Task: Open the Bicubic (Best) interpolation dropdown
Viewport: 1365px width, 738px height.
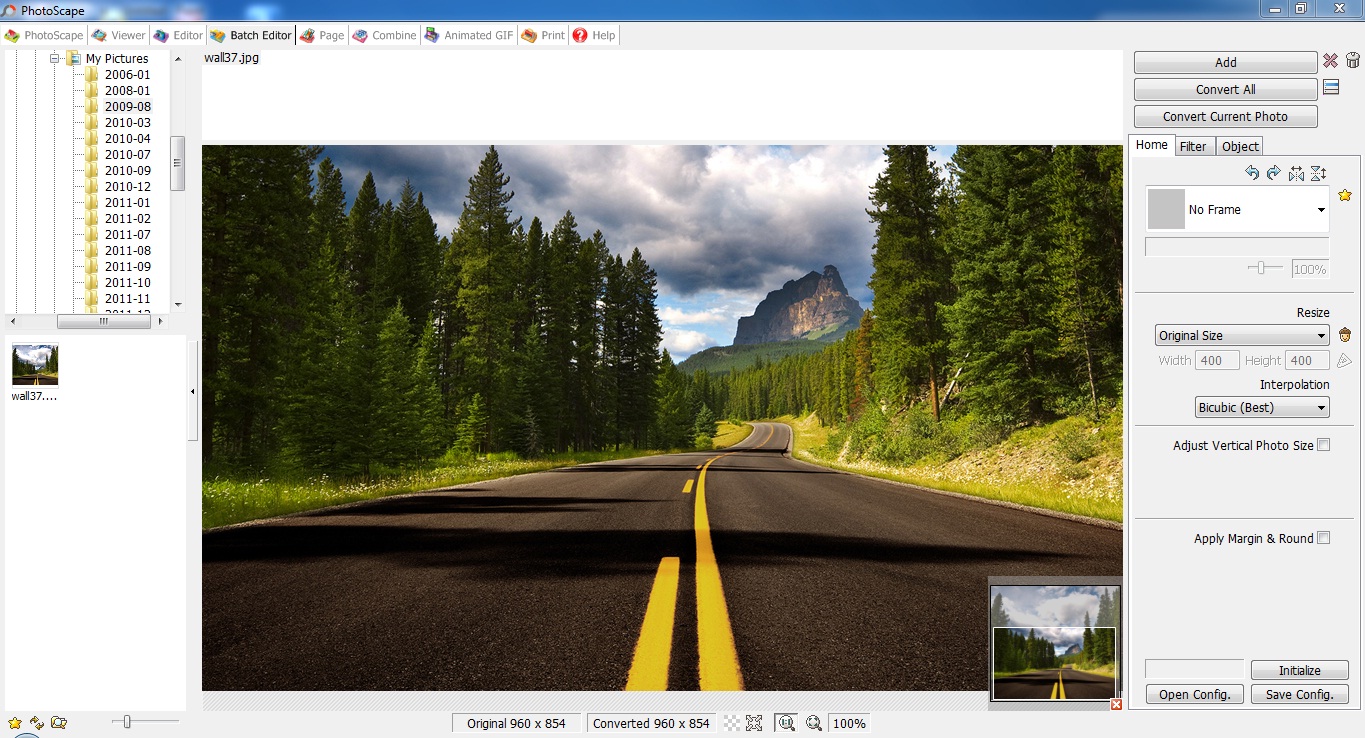Action: pyautogui.click(x=1263, y=407)
